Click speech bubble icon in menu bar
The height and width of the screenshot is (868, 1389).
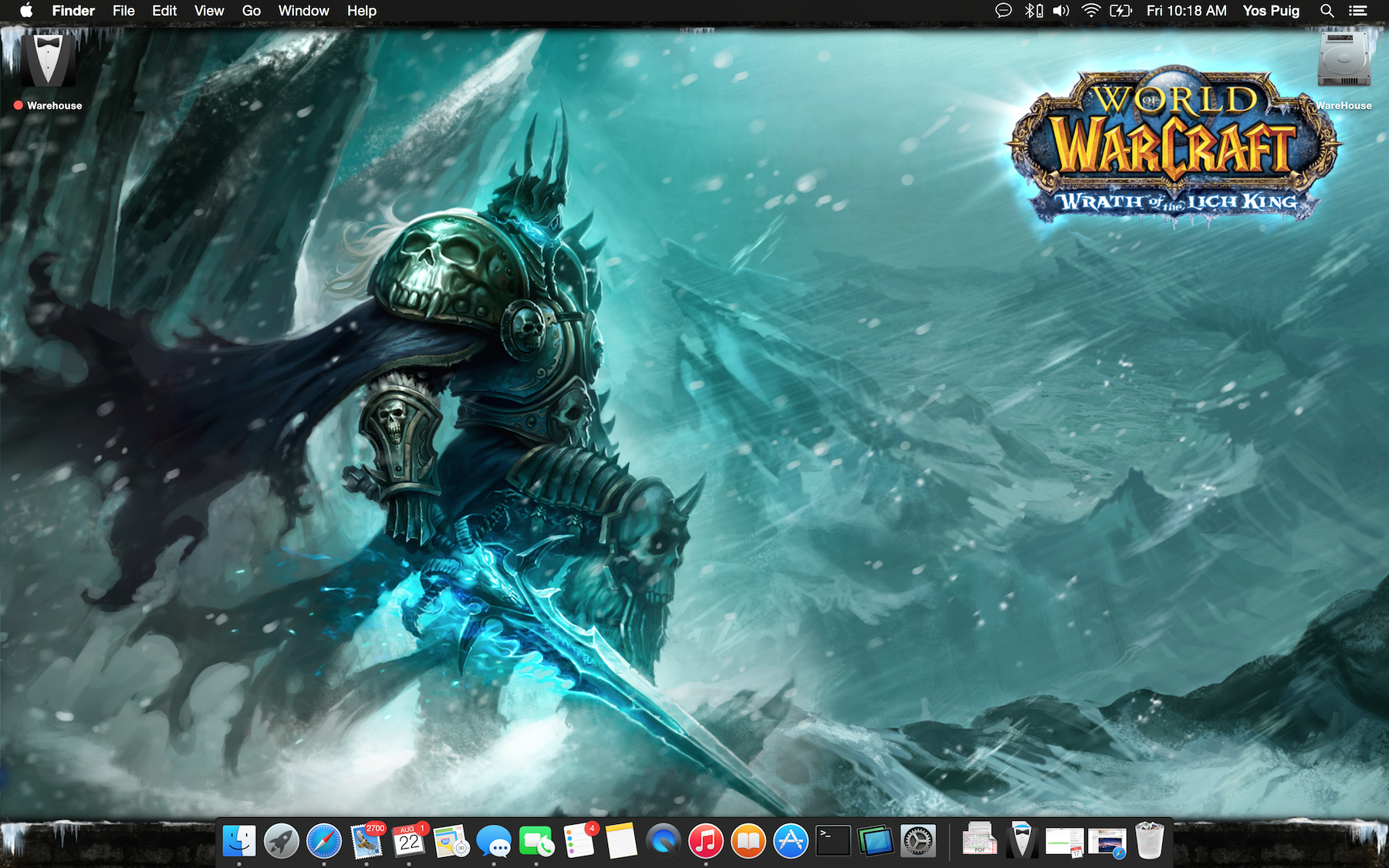click(1003, 11)
